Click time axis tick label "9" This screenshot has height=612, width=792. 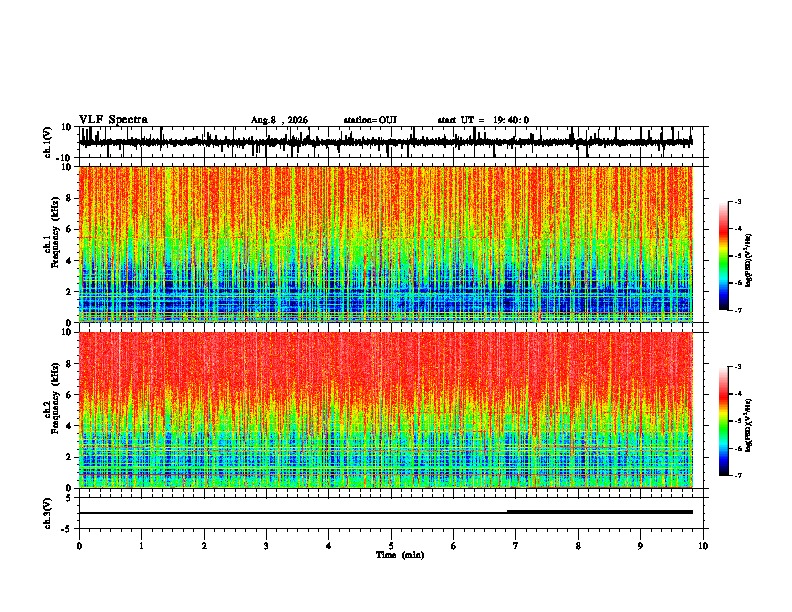(x=640, y=546)
